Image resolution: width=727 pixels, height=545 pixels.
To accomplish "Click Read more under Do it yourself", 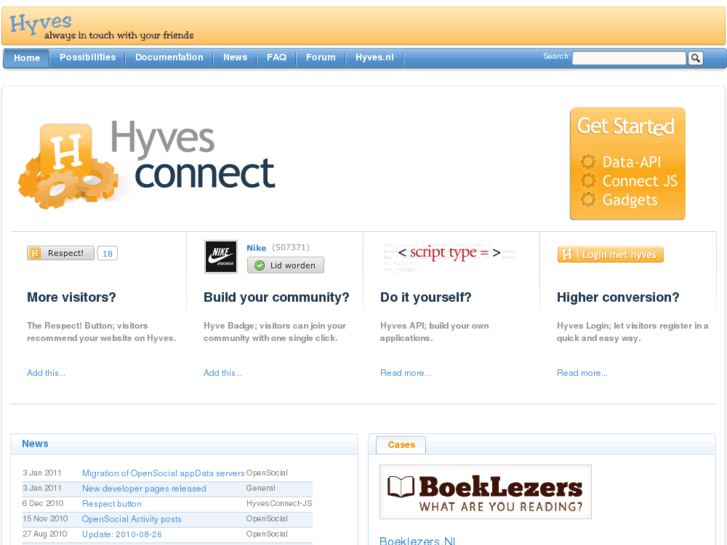I will 406,373.
